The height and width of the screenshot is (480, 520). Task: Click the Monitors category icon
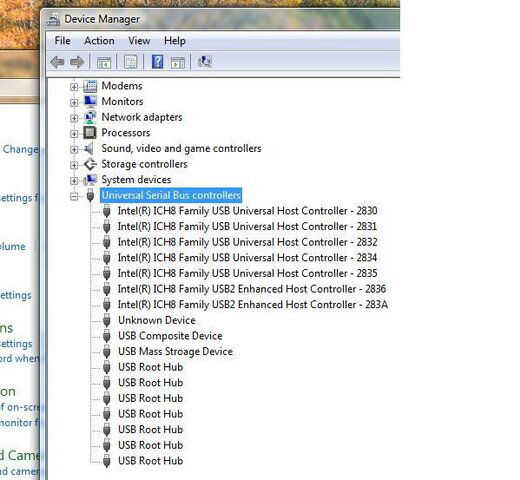pyautogui.click(x=90, y=101)
